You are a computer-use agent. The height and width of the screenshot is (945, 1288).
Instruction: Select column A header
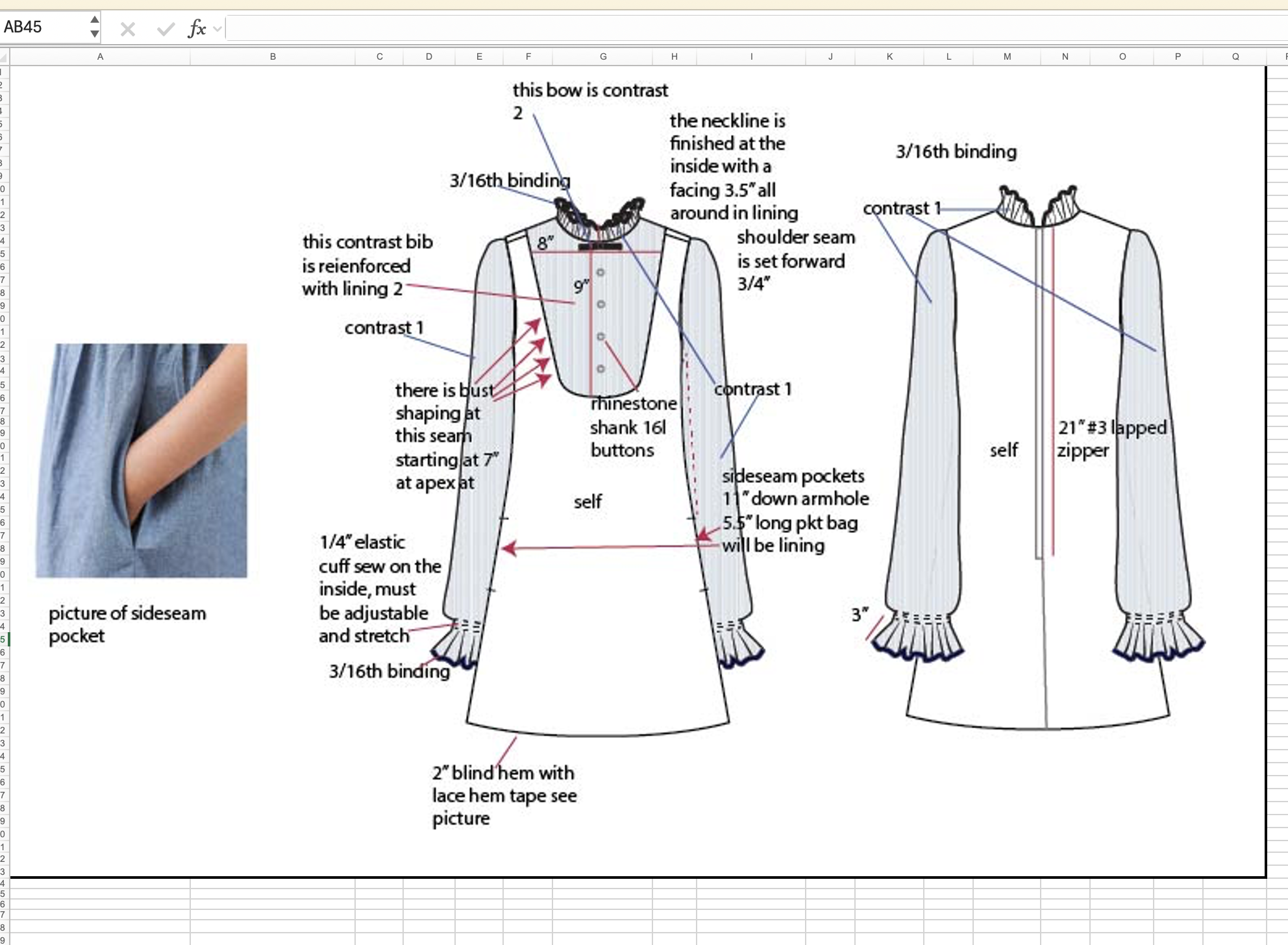[100, 57]
